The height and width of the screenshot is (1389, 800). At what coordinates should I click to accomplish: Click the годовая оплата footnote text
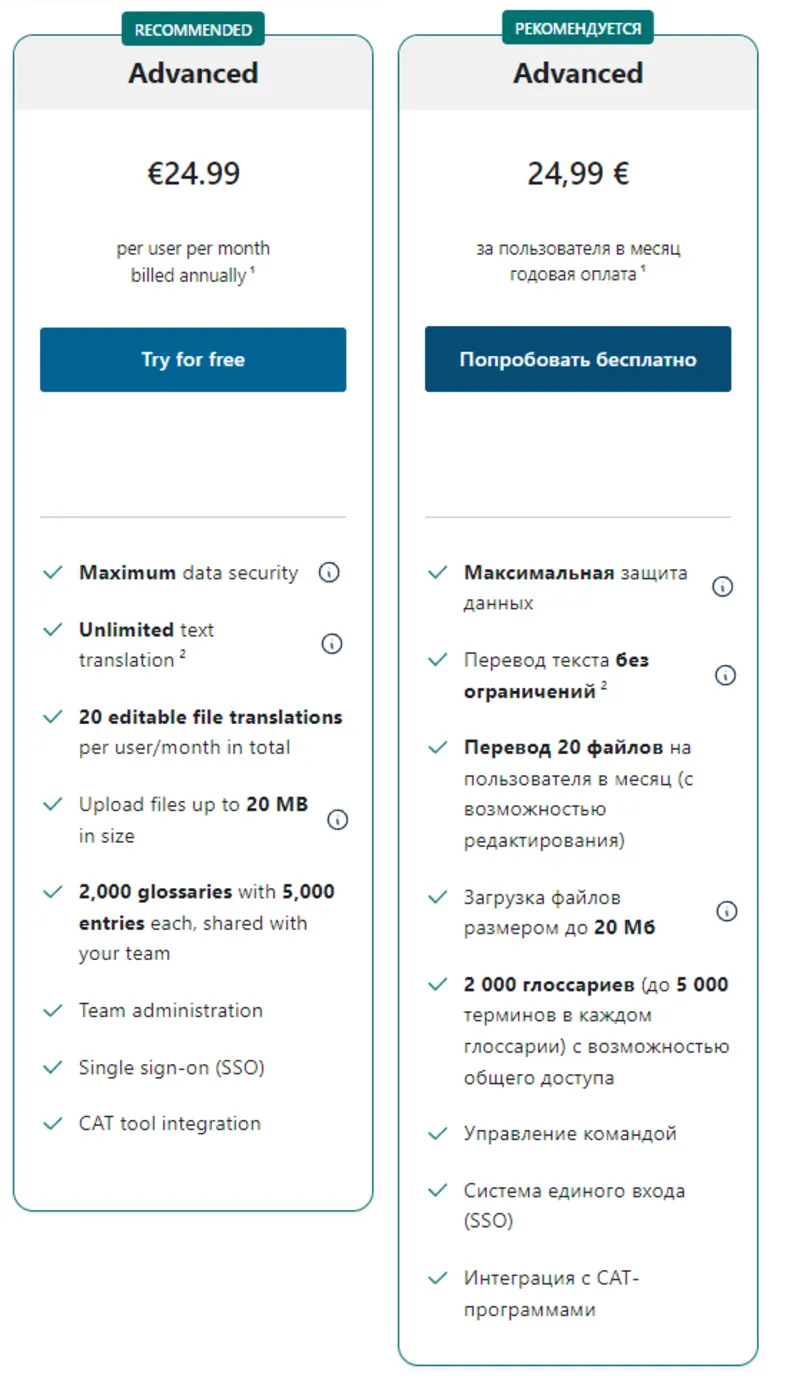click(x=574, y=275)
